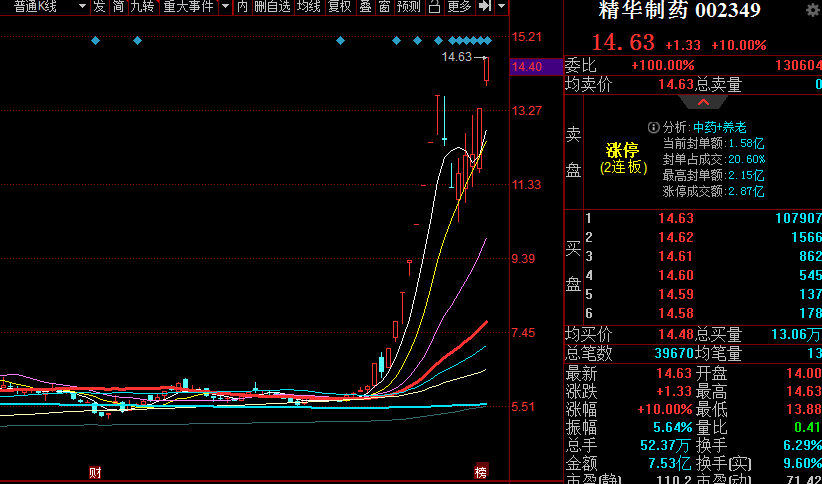The image size is (822, 484).
Task: Open the settings gear beside stock name
Action: (x=813, y=10)
